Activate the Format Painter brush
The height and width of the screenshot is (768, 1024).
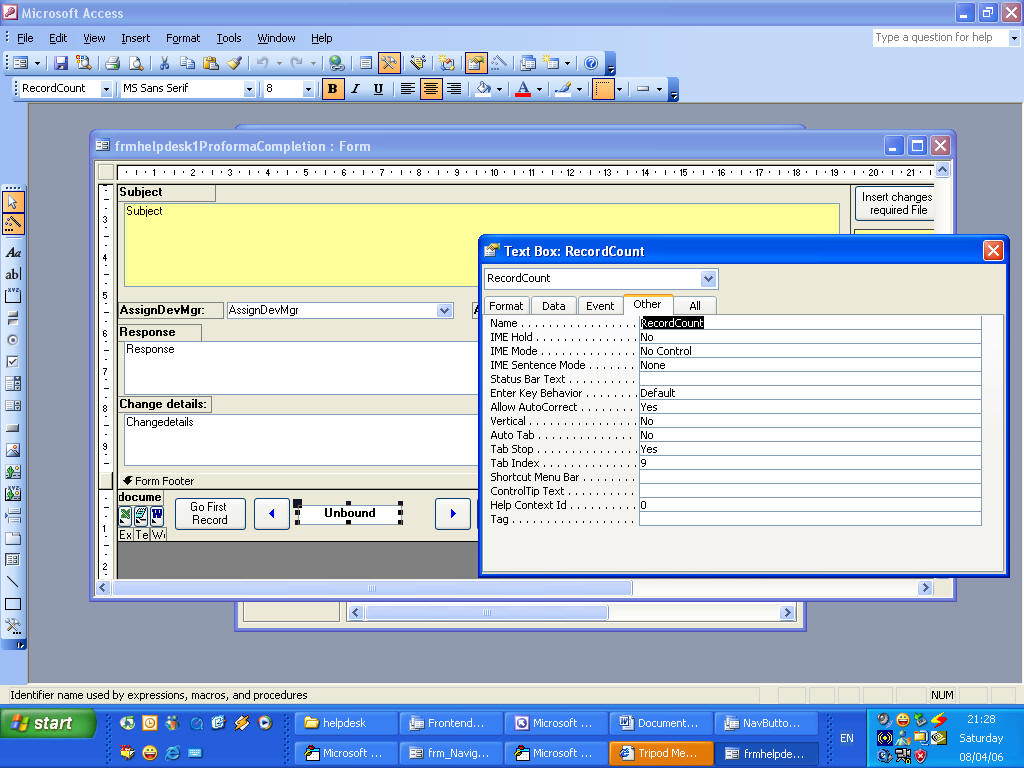point(234,63)
